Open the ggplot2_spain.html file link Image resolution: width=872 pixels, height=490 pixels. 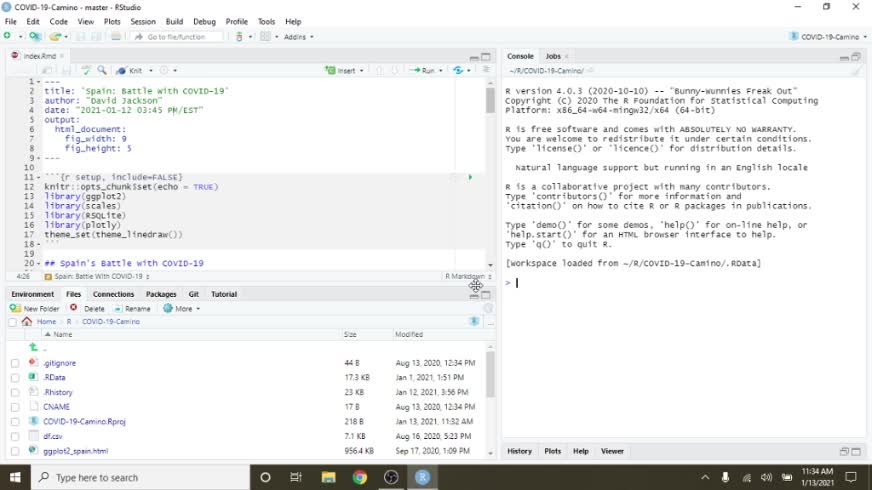[75, 451]
